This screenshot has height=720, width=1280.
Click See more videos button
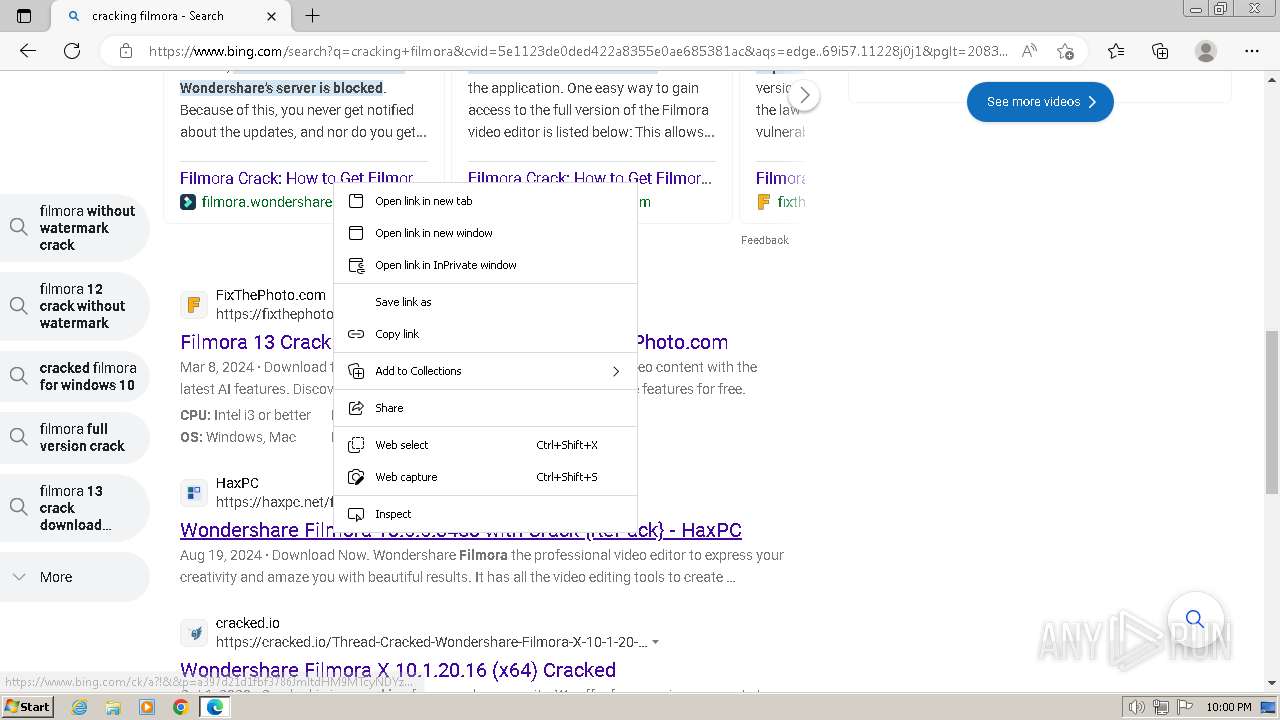point(1040,102)
